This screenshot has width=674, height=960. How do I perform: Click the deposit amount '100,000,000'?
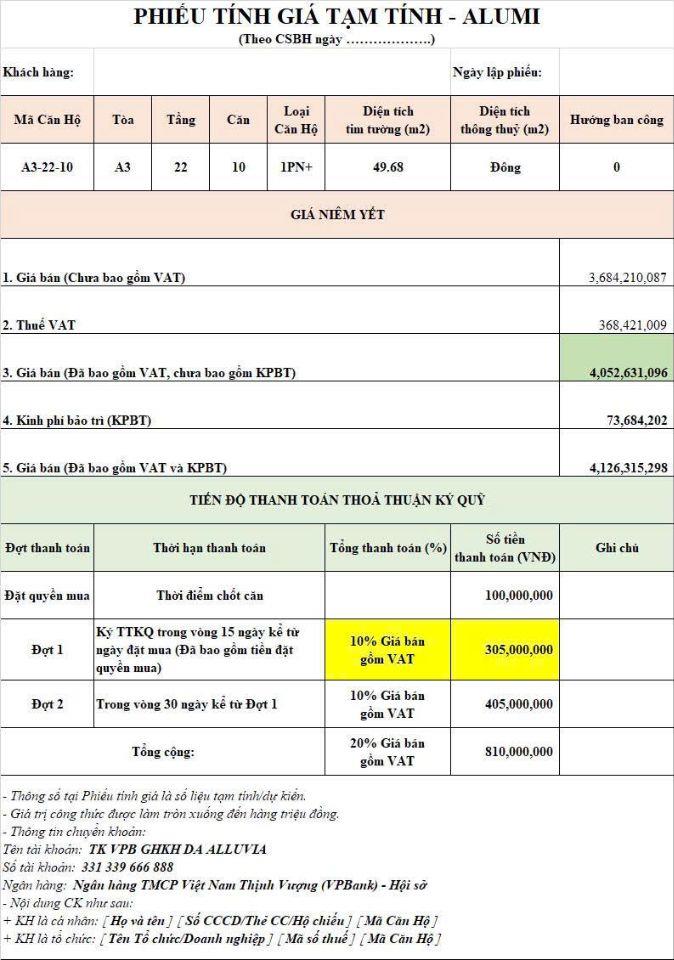[519, 595]
